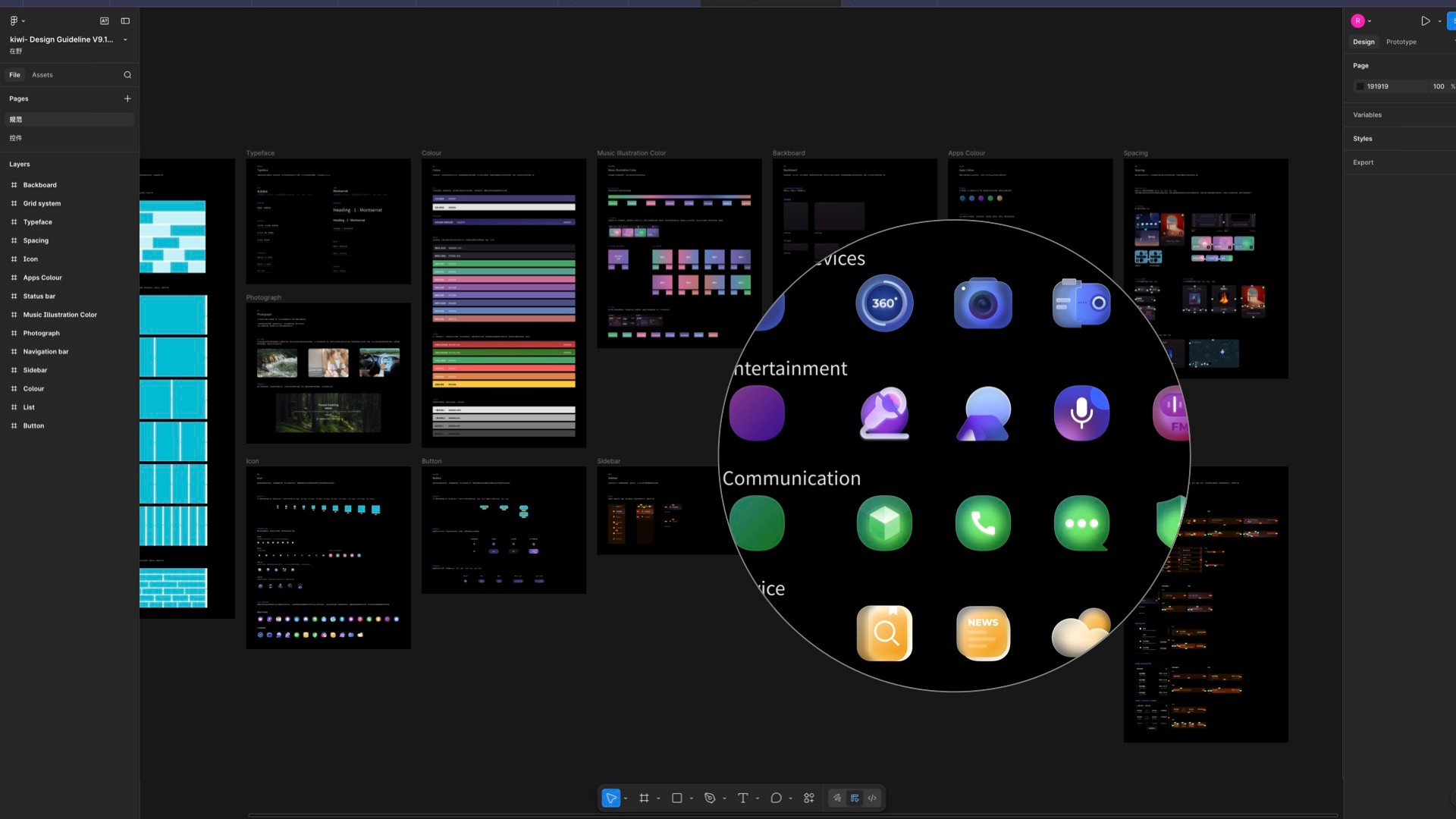The width and height of the screenshot is (1456, 819).
Task: Edit the page color hex 191919
Action: [x=1378, y=86]
